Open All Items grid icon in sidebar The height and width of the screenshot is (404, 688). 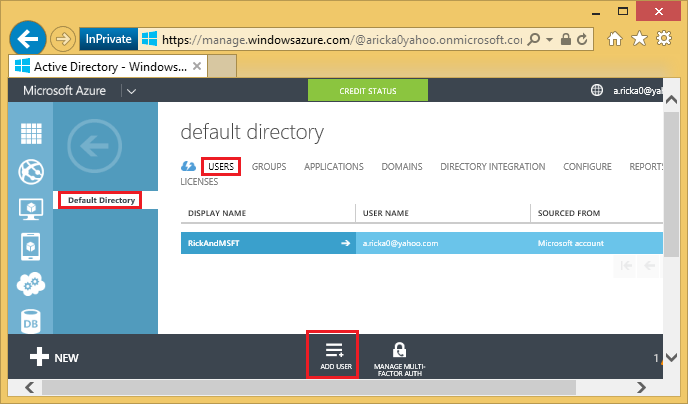(x=31, y=133)
